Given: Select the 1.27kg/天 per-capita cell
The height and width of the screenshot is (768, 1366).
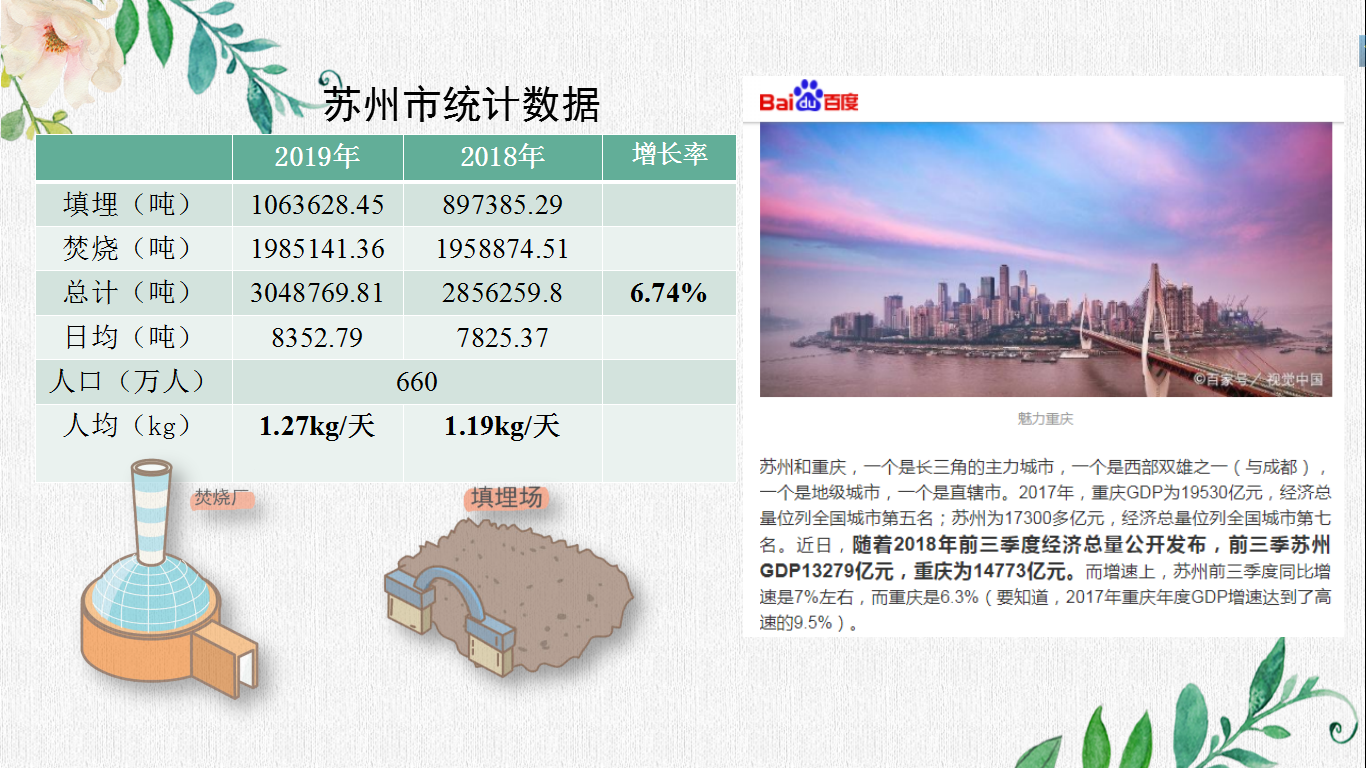Looking at the screenshot, I should (x=317, y=427).
